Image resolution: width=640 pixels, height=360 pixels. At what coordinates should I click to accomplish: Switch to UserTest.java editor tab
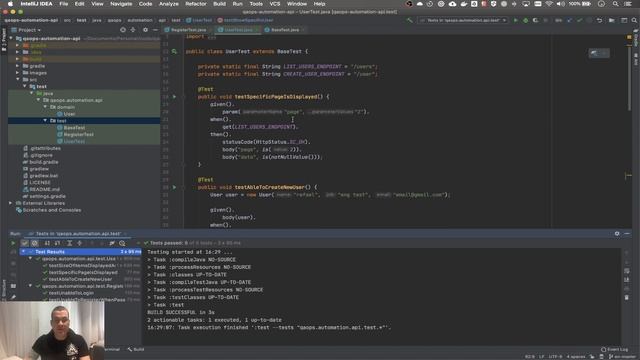[x=238, y=30]
